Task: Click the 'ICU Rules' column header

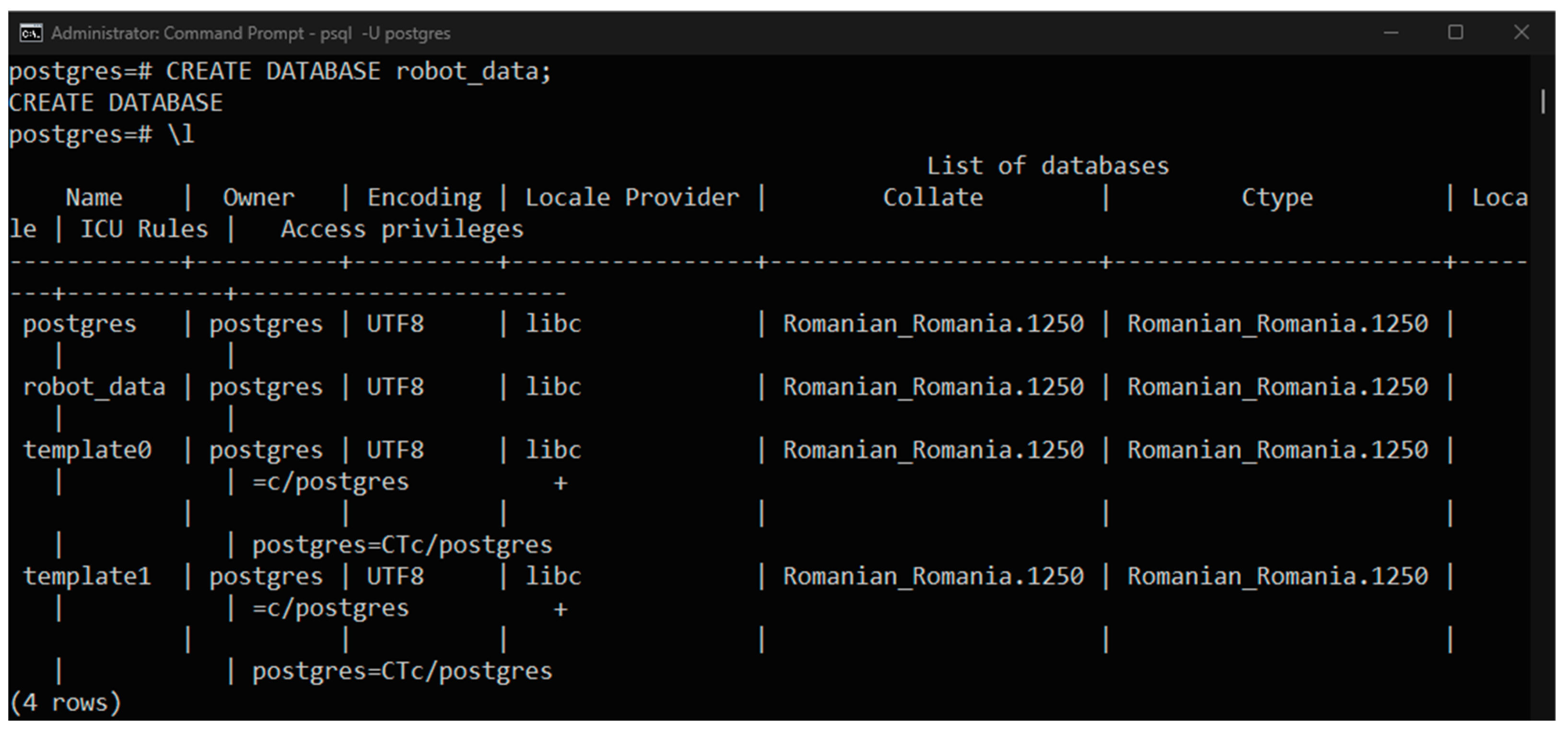Action: (x=144, y=229)
